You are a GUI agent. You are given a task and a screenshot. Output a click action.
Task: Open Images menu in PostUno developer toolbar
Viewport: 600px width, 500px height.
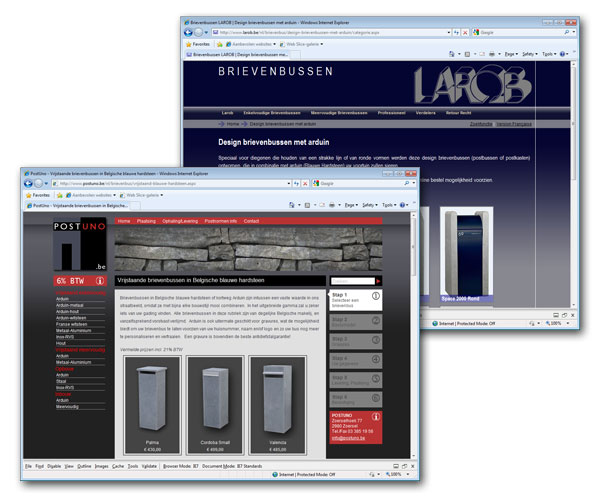click(101, 466)
